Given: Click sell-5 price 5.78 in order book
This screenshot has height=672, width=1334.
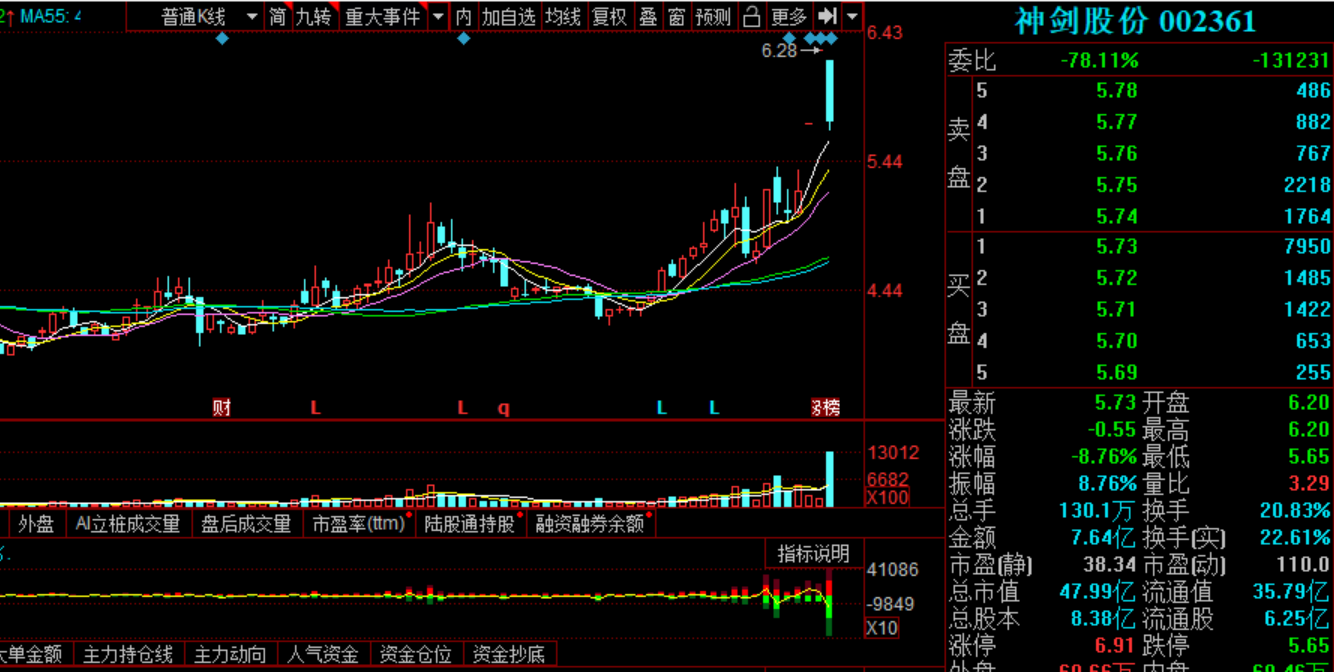Looking at the screenshot, I should click(x=1116, y=90).
